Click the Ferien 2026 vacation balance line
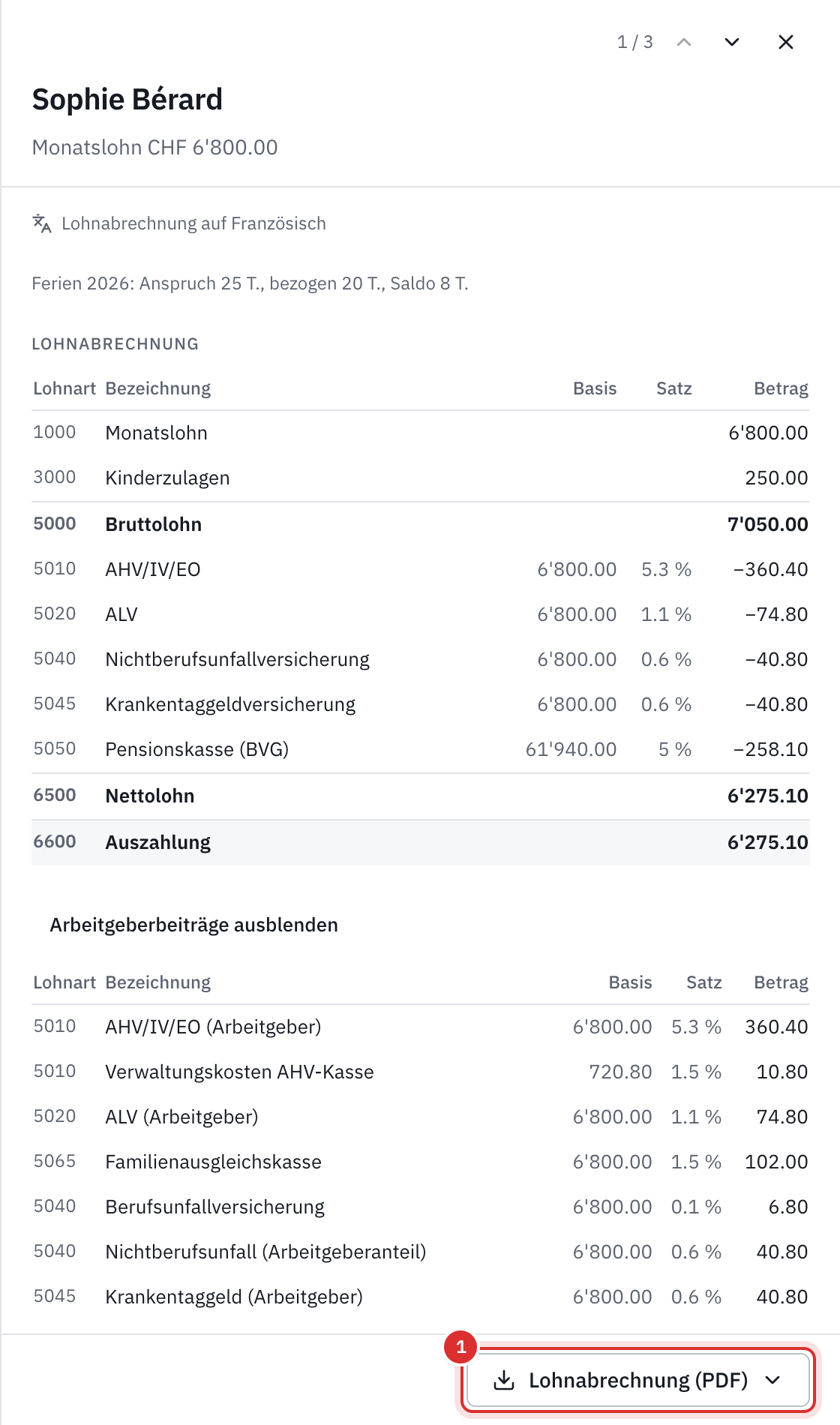 pyautogui.click(x=250, y=283)
